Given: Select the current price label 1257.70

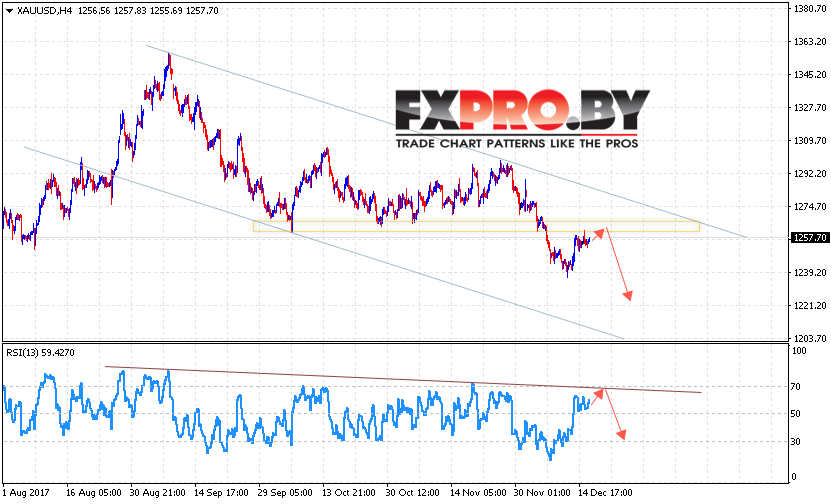Looking at the screenshot, I should coord(809,238).
